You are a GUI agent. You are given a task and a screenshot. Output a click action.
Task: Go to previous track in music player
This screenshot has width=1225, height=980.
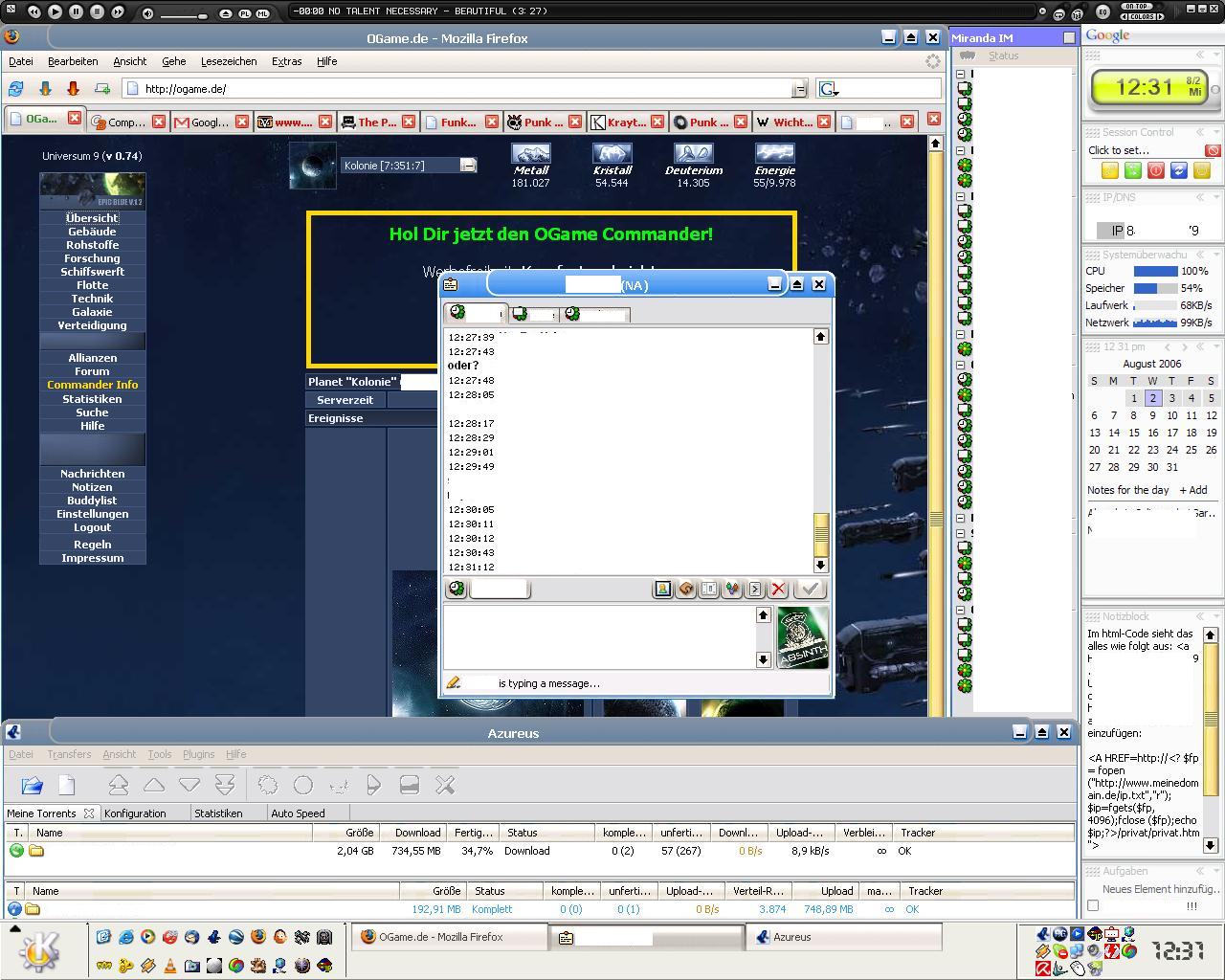tap(33, 11)
